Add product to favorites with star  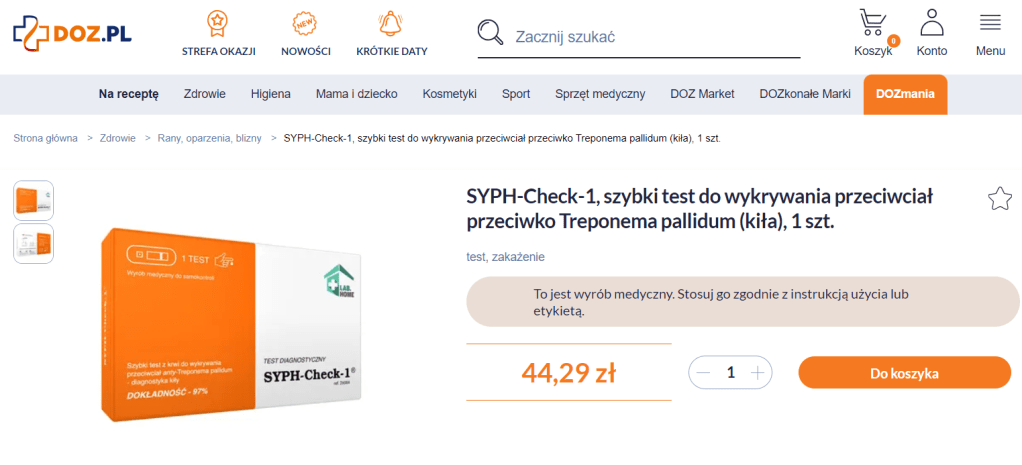tap(999, 199)
